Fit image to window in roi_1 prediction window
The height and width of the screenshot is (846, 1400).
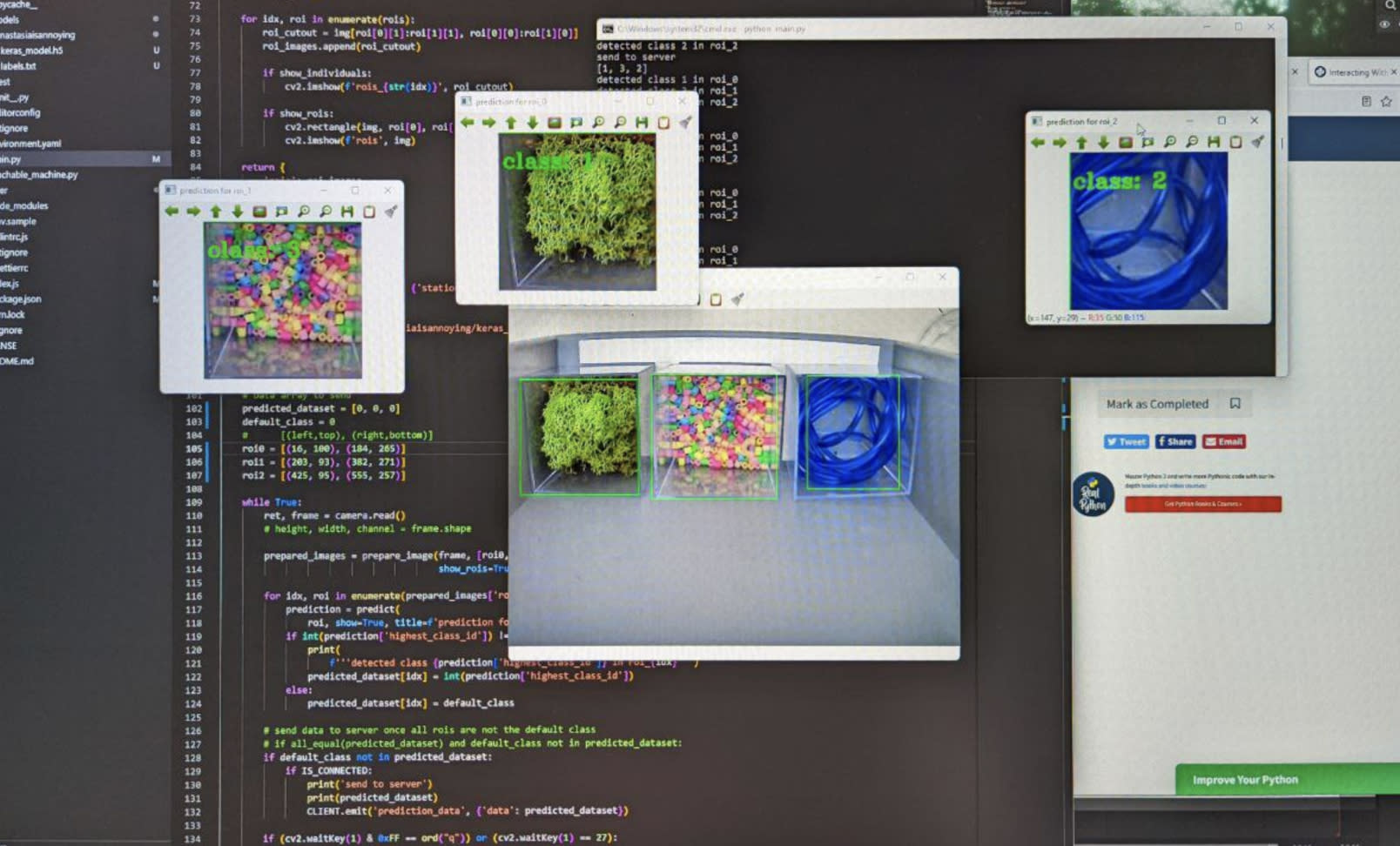click(281, 211)
